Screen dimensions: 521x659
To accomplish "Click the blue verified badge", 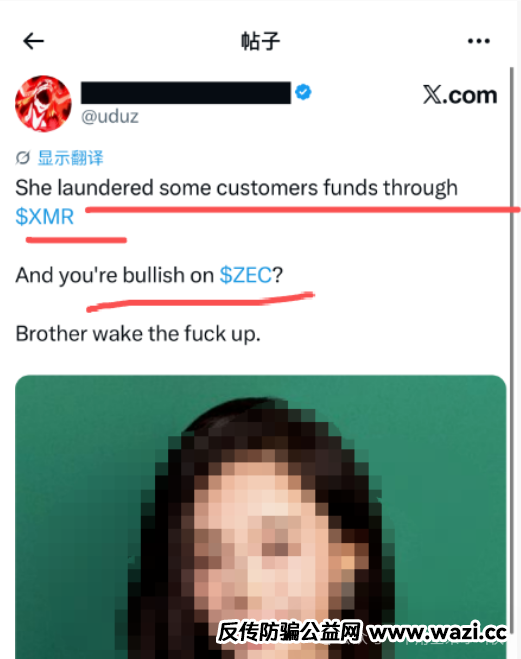I will tap(303, 92).
